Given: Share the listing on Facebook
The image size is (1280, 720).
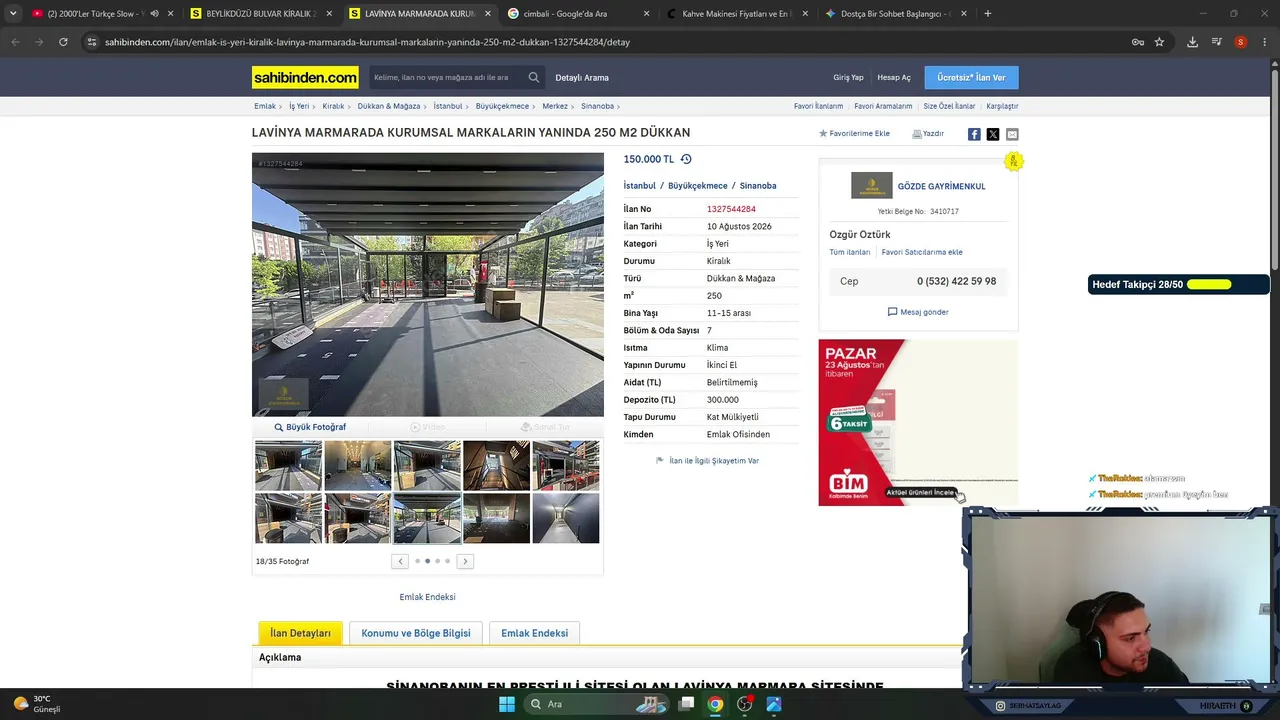Looking at the screenshot, I should click(974, 134).
